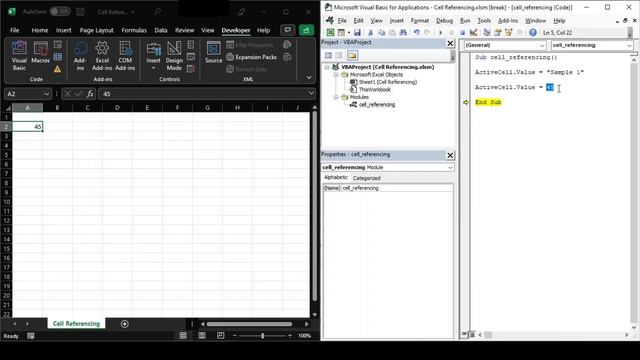Click the Reset stop icon in VBA toolbar

[462, 32]
